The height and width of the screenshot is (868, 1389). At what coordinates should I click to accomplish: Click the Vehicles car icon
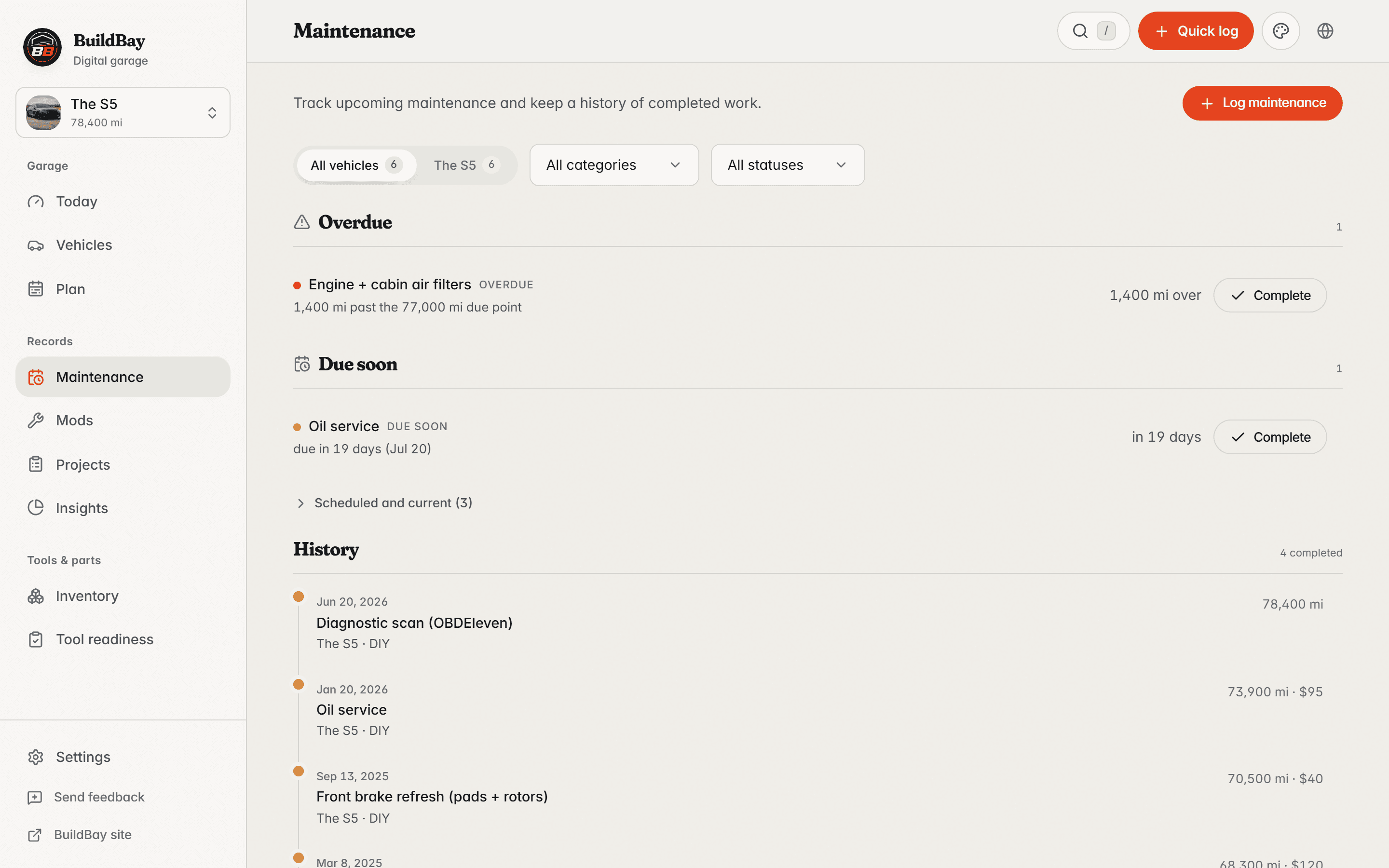click(36, 245)
